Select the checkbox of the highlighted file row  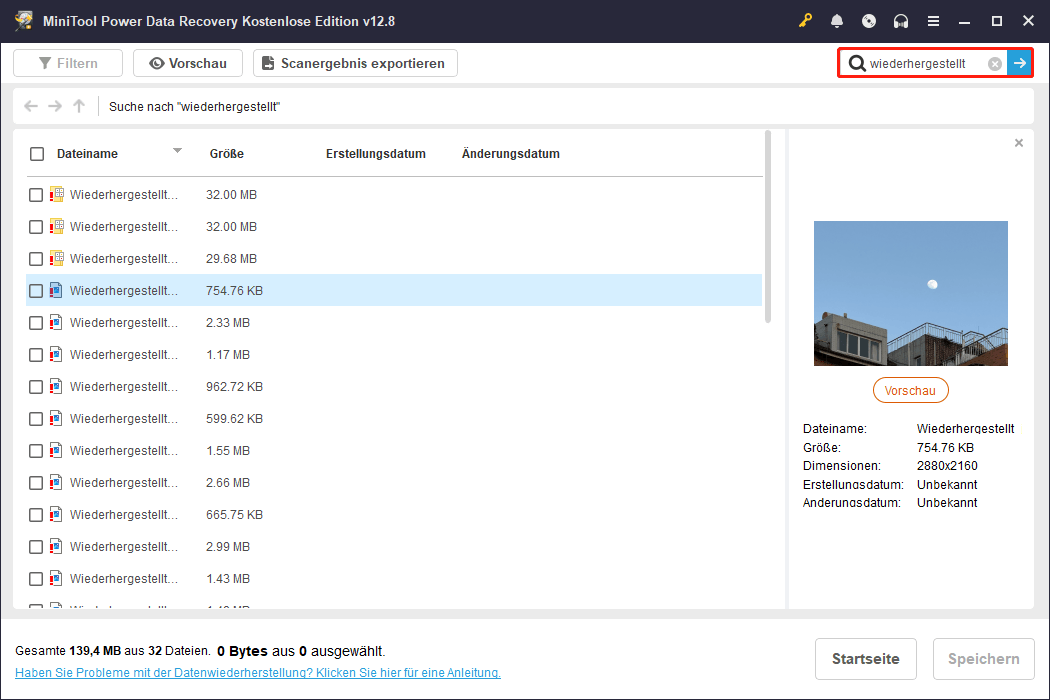pyautogui.click(x=37, y=290)
